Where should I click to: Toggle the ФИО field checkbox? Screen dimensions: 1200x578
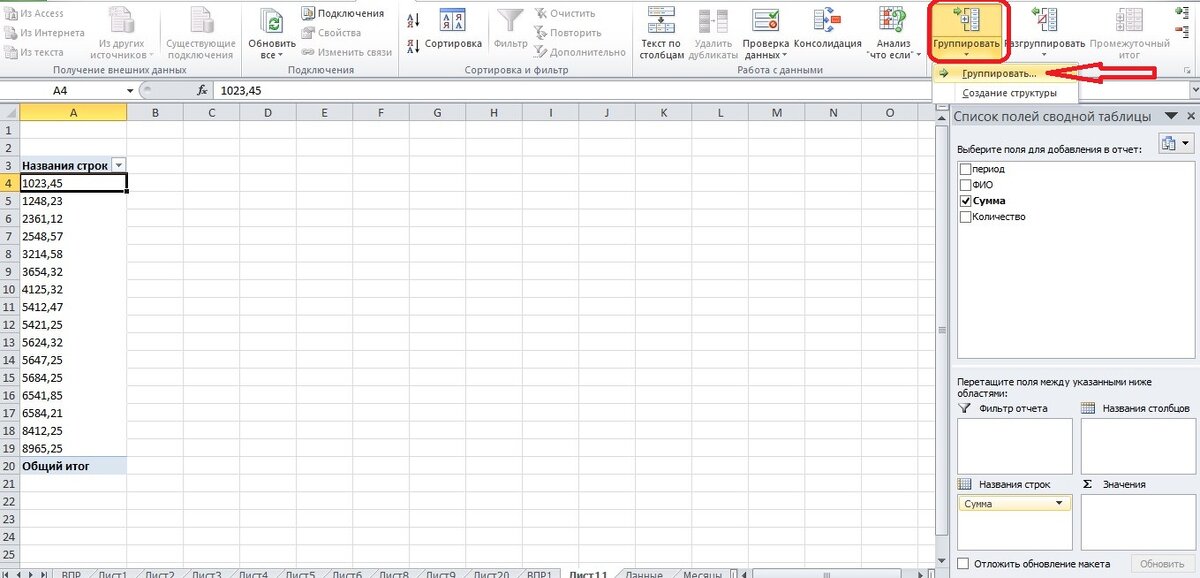pyautogui.click(x=965, y=185)
